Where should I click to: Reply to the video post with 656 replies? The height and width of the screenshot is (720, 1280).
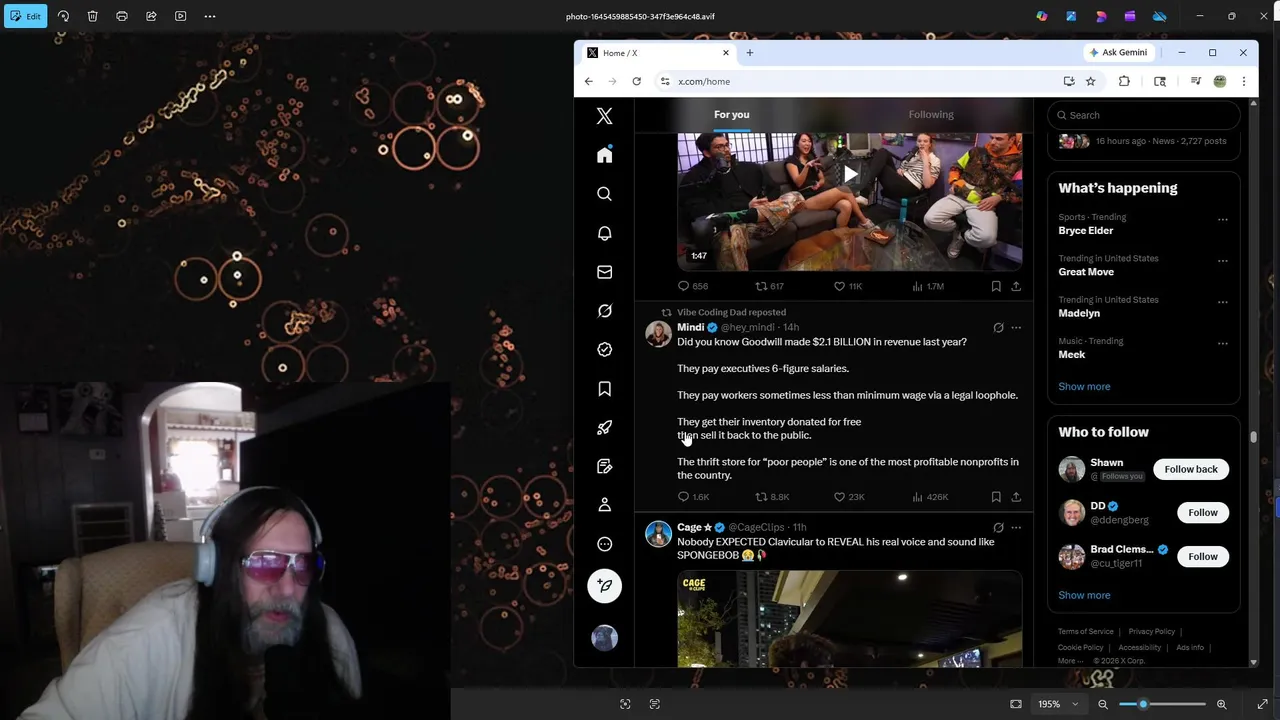pyautogui.click(x=692, y=286)
